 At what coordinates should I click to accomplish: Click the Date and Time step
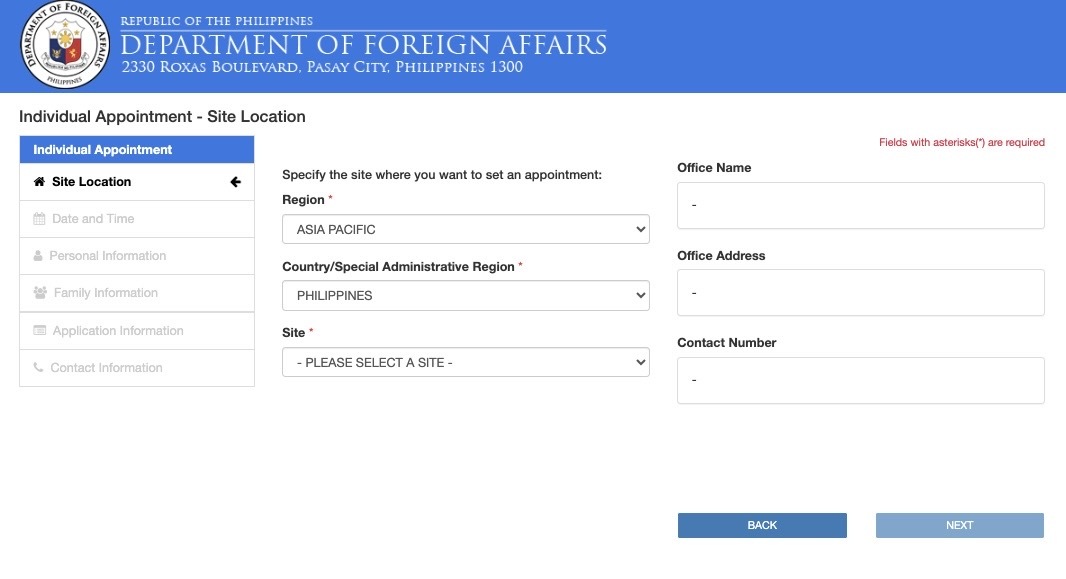(x=92, y=218)
